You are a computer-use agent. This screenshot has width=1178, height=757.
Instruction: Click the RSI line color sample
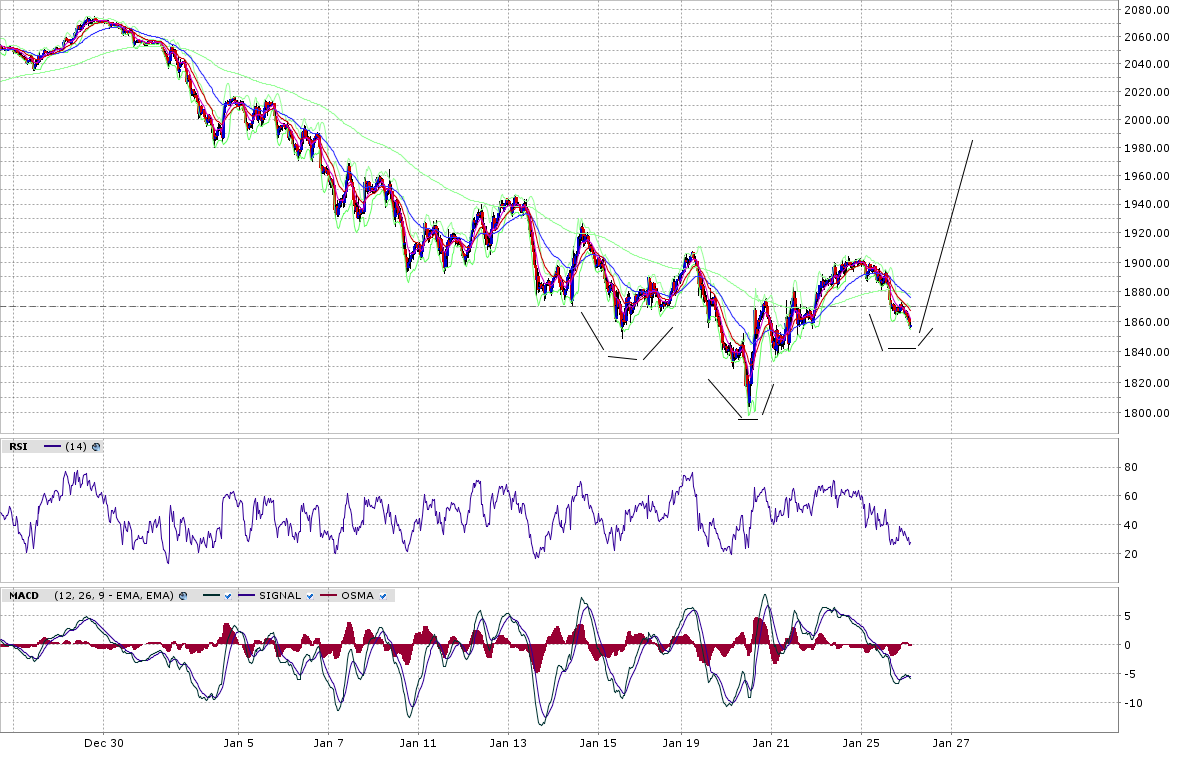(53, 447)
